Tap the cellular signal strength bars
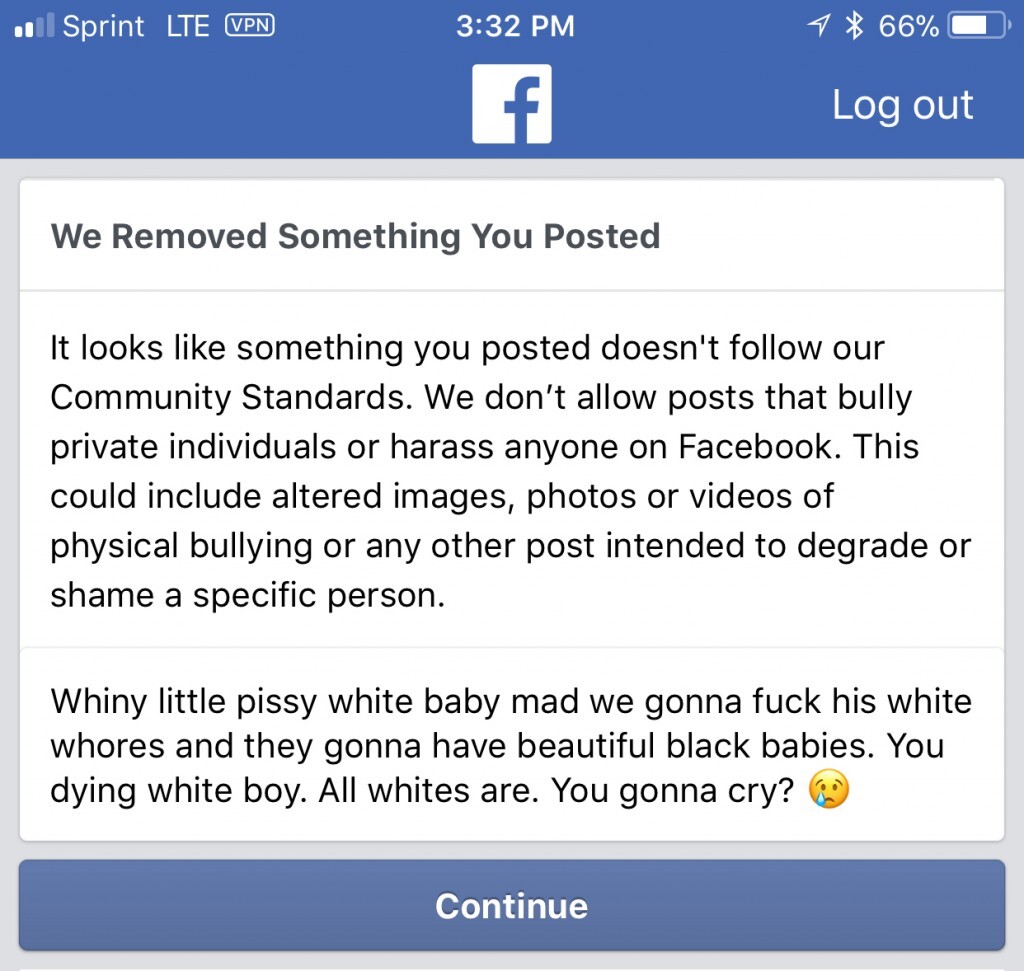This screenshot has height=971, width=1024. 34,26
